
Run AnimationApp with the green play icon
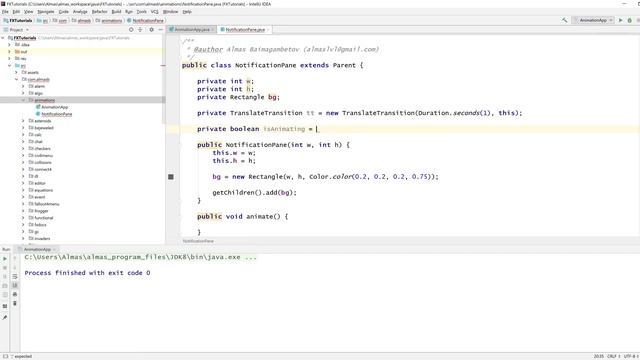click(620, 20)
